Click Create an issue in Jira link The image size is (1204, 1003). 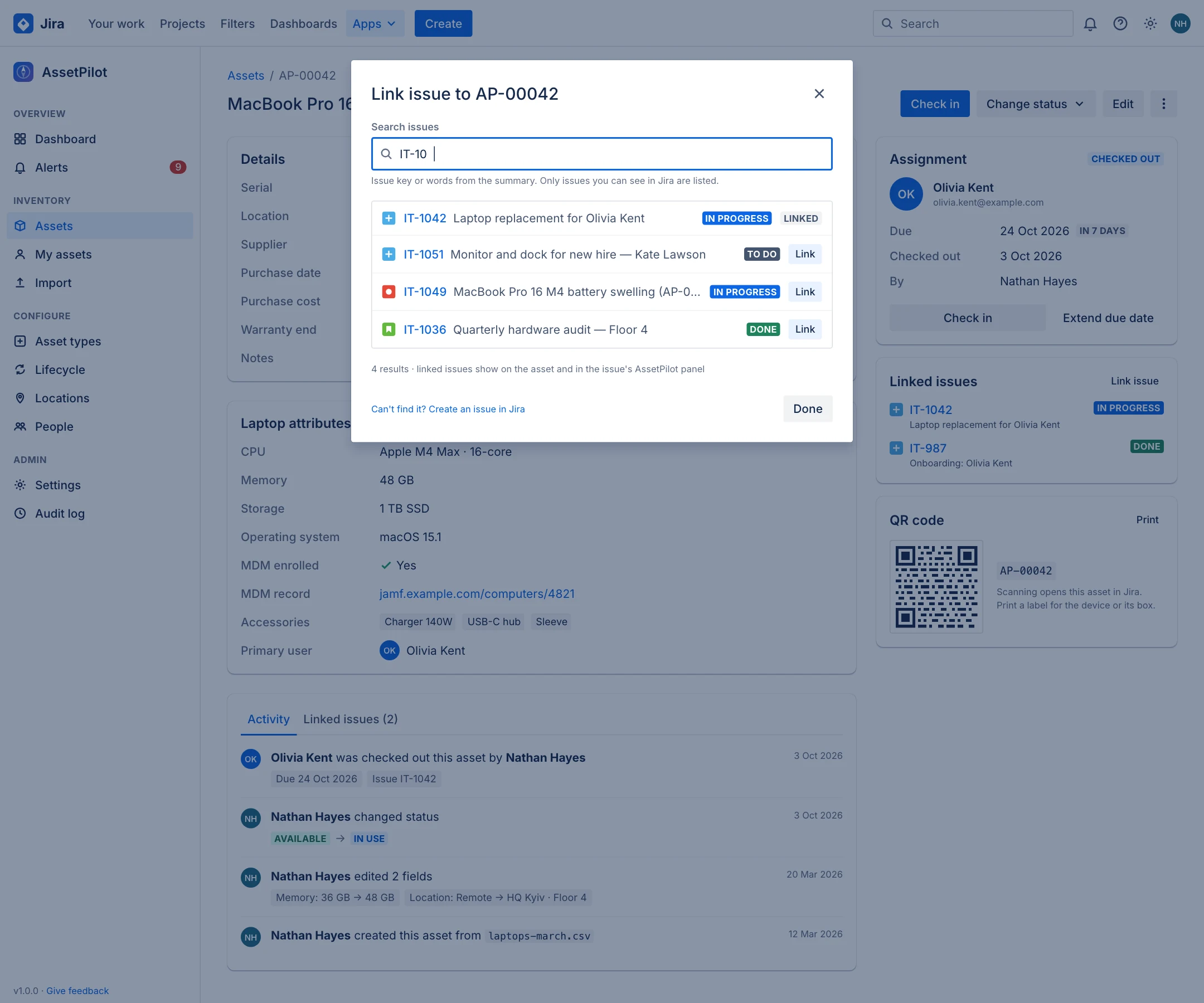coord(448,409)
